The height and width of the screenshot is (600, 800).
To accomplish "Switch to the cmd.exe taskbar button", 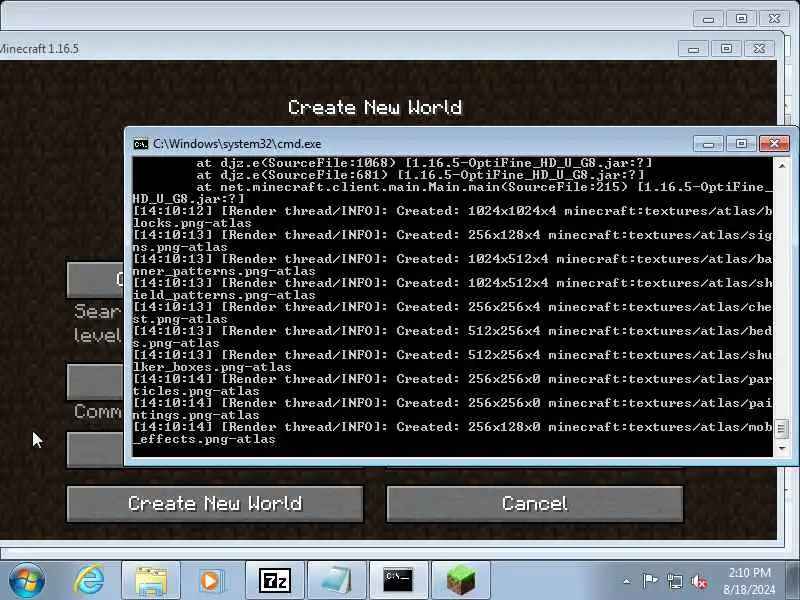I will 398,581.
